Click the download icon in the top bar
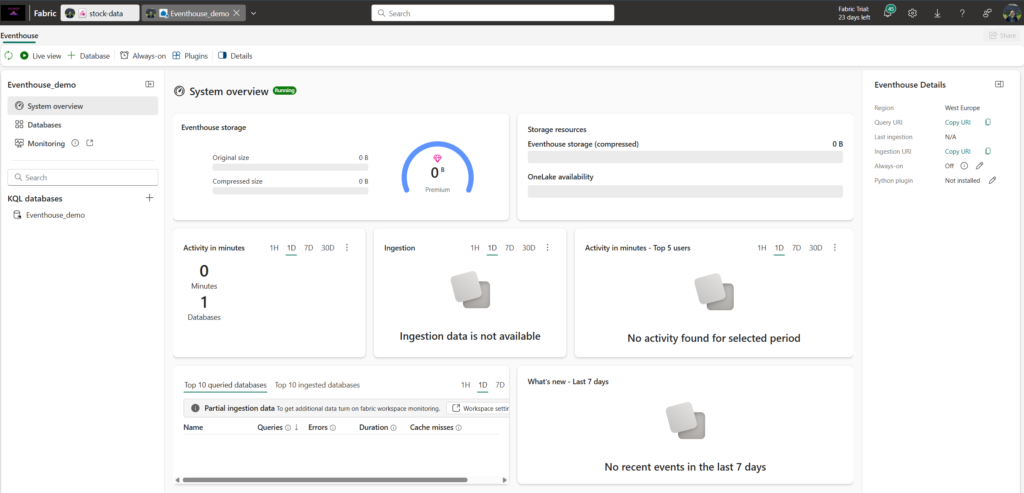 coord(937,13)
